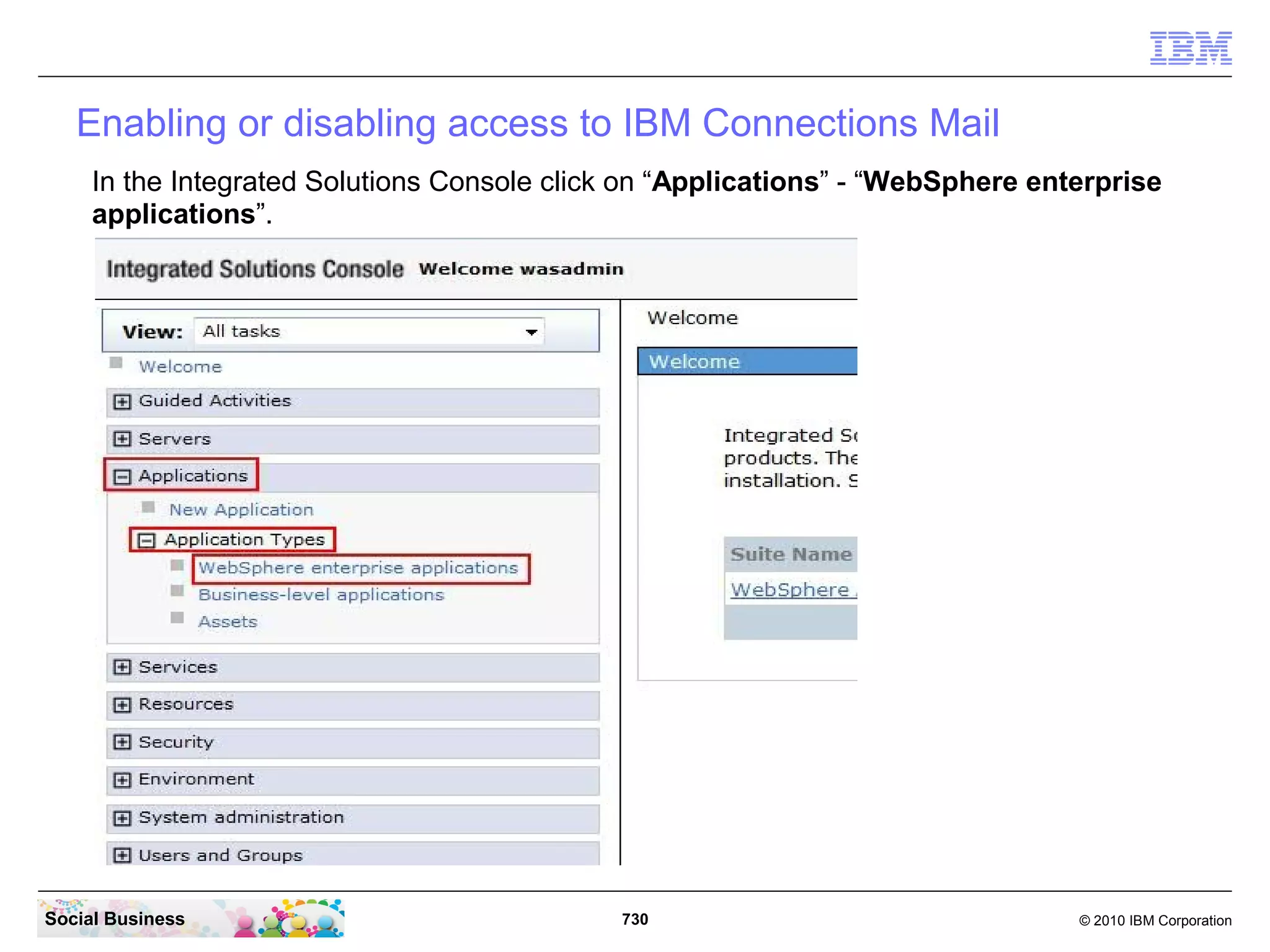Select the Guided Activities label
Image resolution: width=1270 pixels, height=952 pixels.
click(x=215, y=401)
